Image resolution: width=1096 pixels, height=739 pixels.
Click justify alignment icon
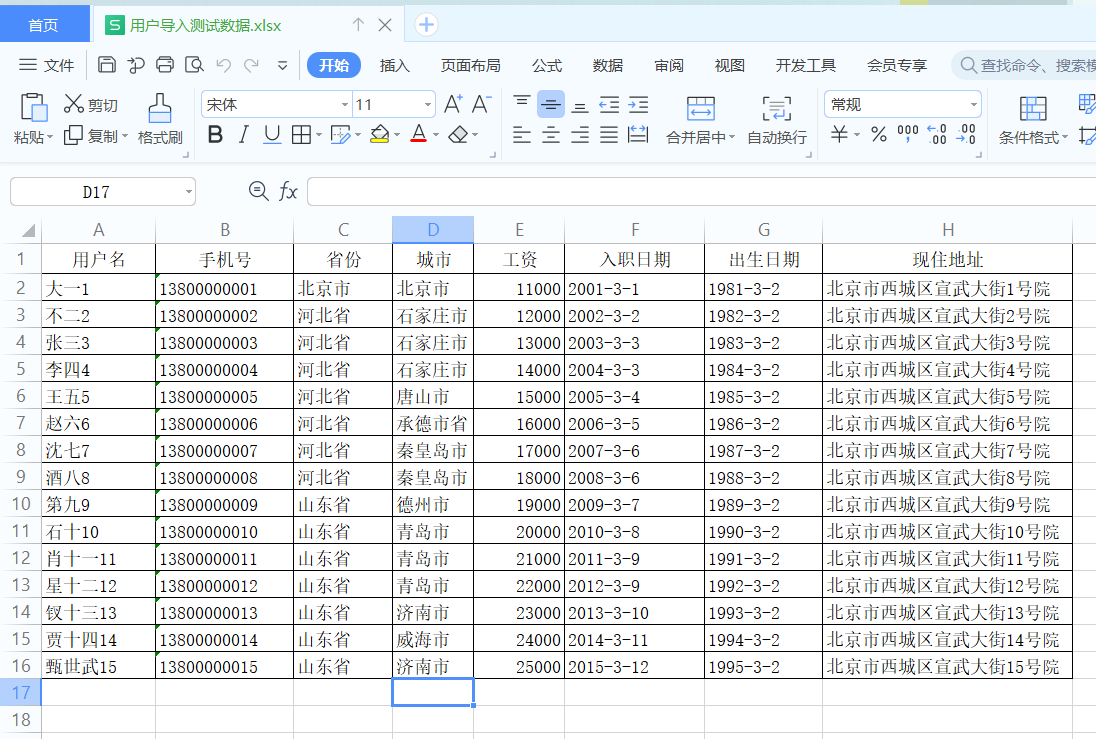609,134
